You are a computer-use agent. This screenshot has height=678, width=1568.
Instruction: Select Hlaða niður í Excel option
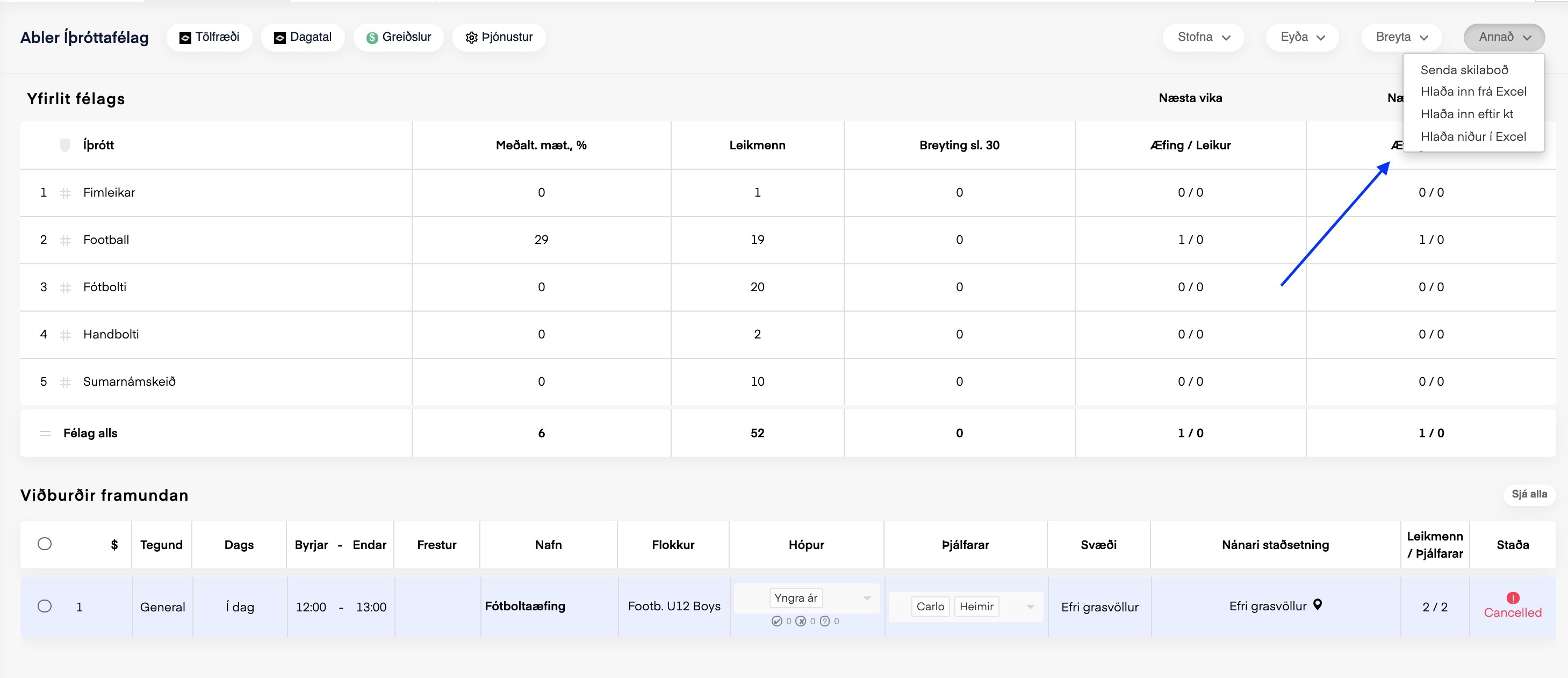coord(1473,136)
